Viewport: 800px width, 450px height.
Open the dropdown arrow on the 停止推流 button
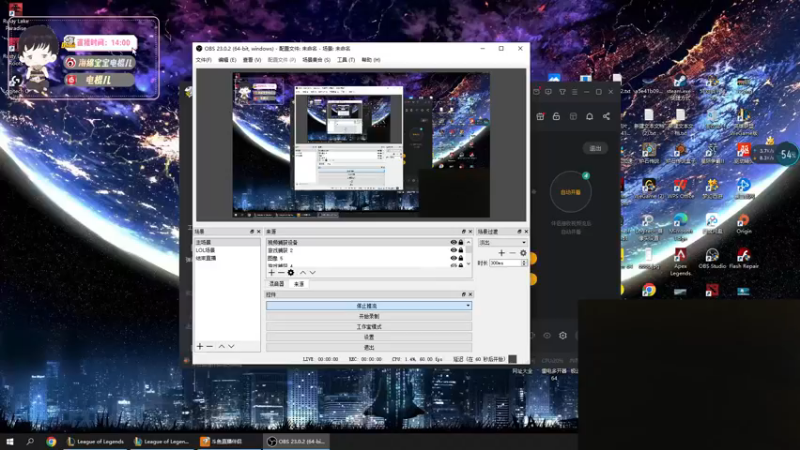tap(468, 306)
